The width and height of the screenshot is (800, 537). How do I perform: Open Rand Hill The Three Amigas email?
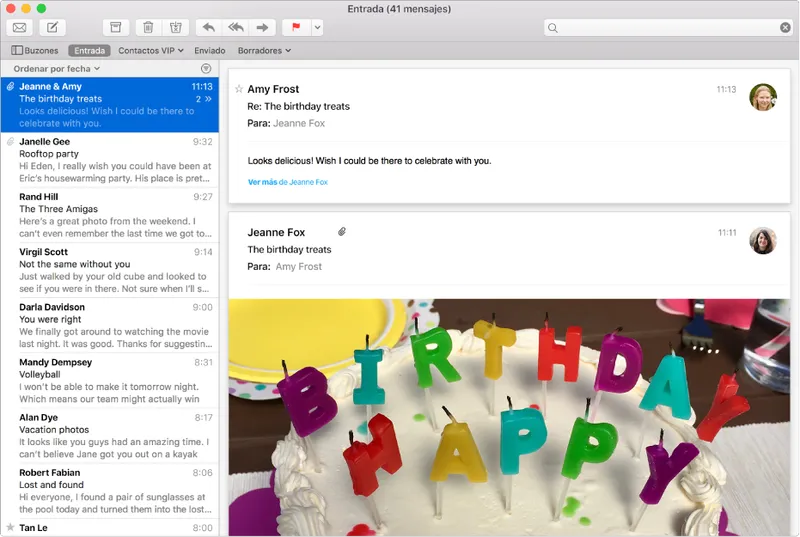(110, 215)
